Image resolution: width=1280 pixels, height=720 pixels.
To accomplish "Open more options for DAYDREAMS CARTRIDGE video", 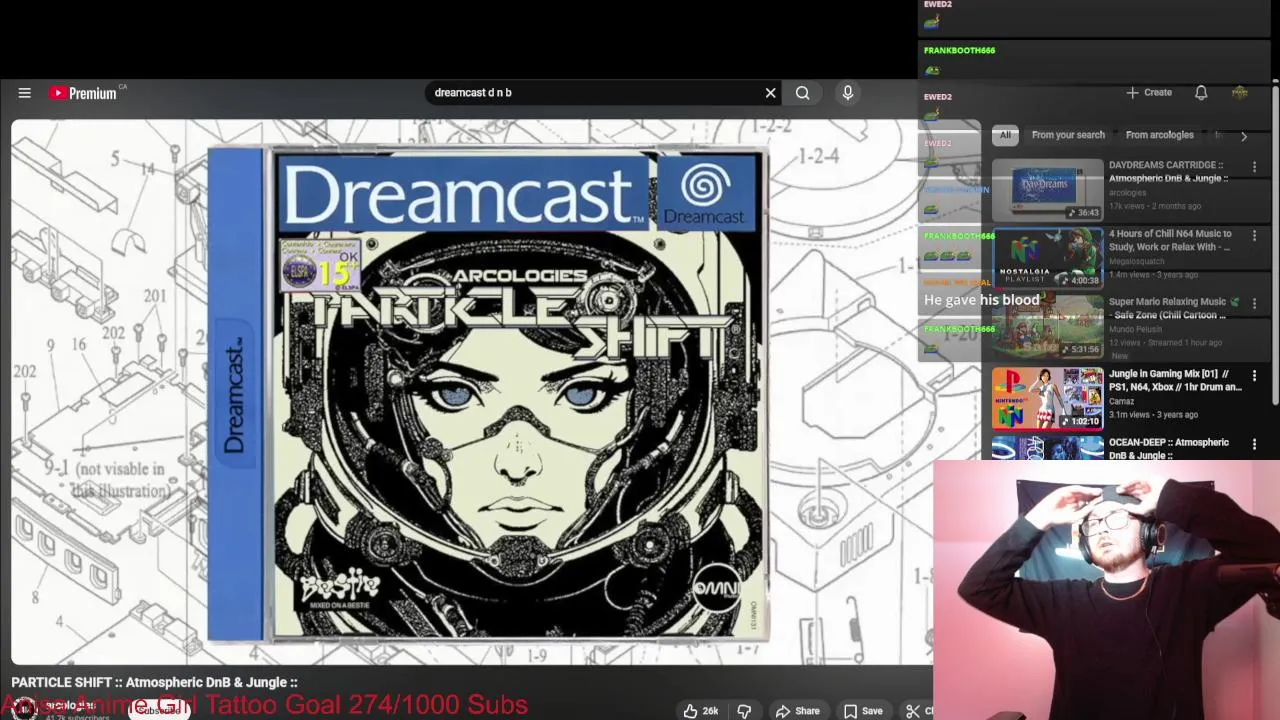I will click(1254, 167).
